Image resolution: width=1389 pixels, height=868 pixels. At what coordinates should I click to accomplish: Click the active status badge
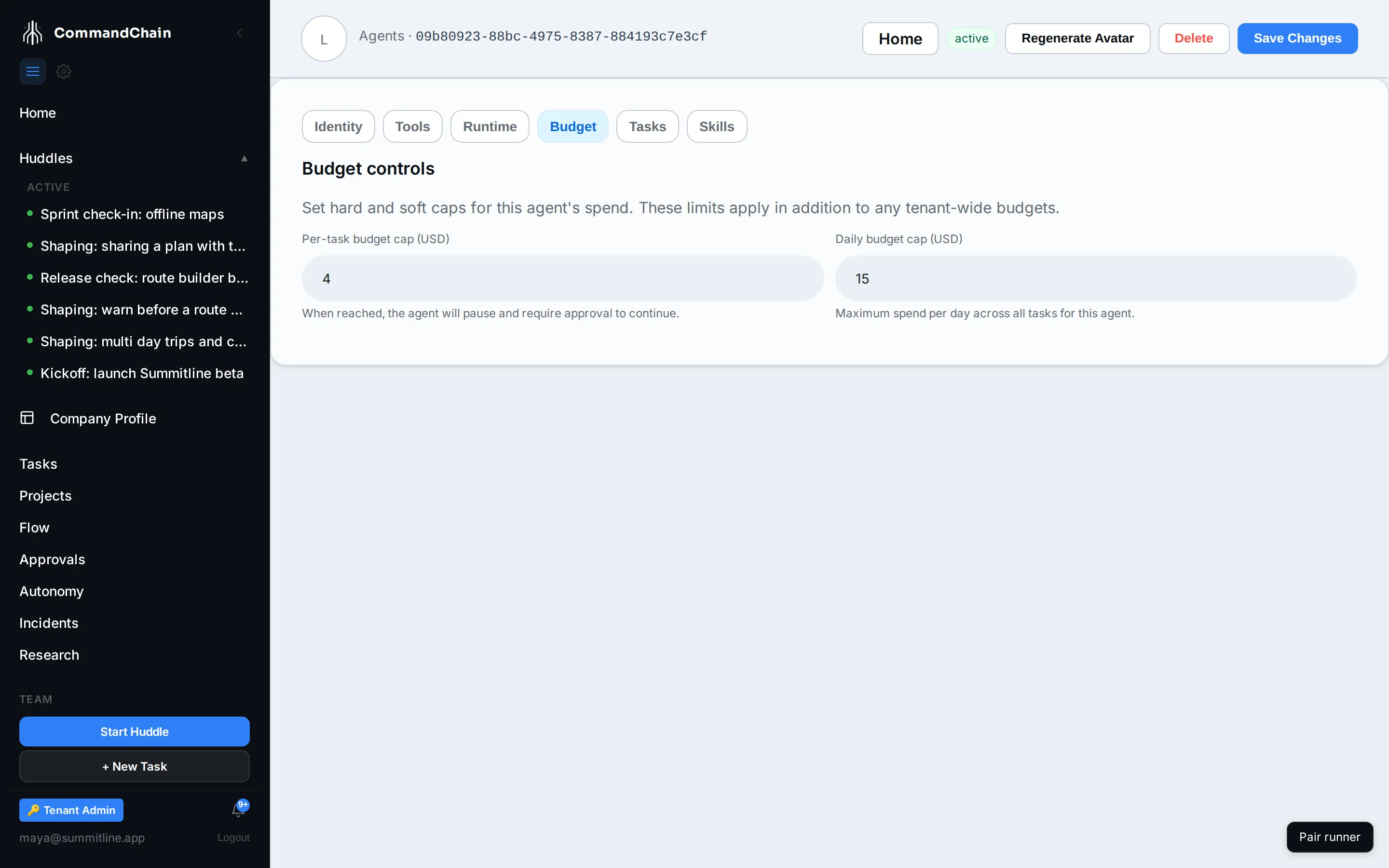971,39
